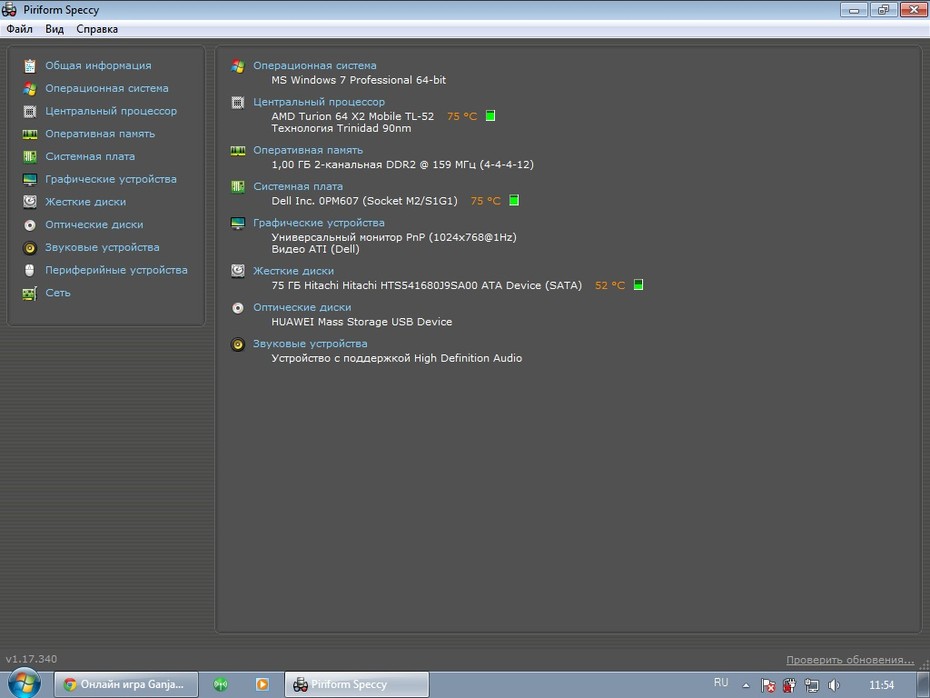Viewport: 930px width, 698px height.
Task: Open the Системная плата heading in summary
Action: tap(298, 186)
